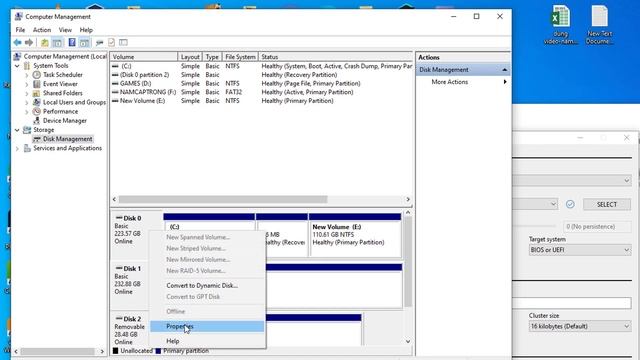Click the checkmark properties icon in the toolbar
The height and width of the screenshot is (360, 640).
point(111,42)
